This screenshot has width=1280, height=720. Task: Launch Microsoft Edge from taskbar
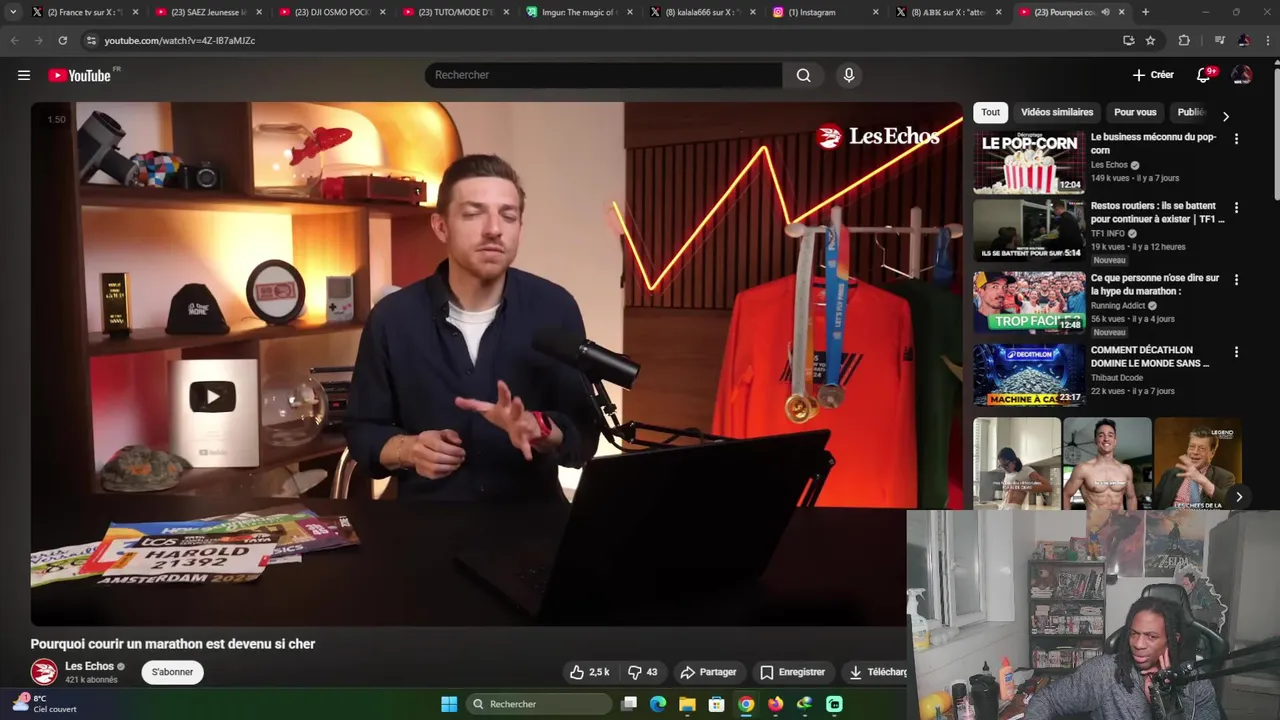click(658, 704)
